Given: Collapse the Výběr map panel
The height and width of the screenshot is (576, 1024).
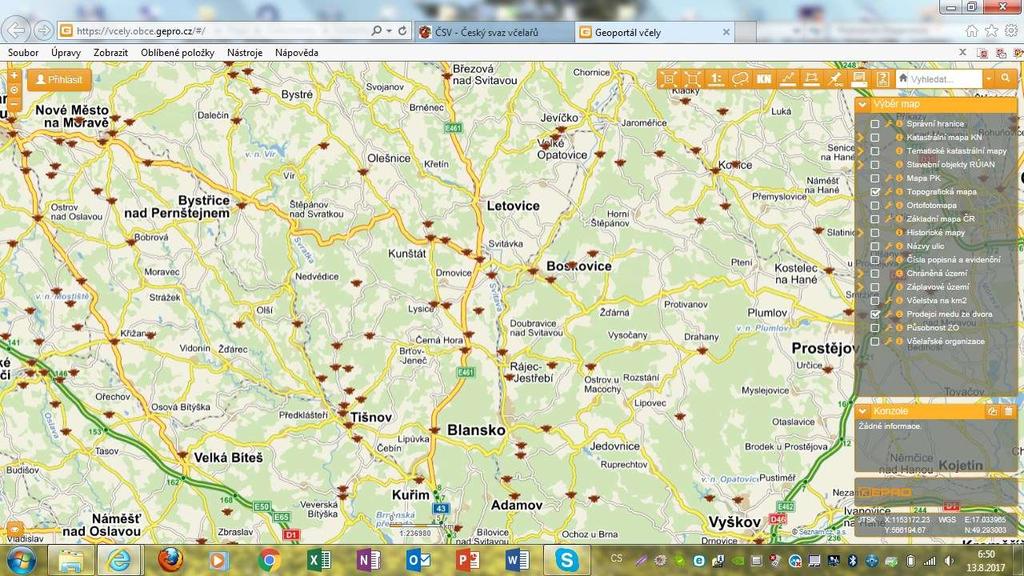Looking at the screenshot, I should click(863, 104).
